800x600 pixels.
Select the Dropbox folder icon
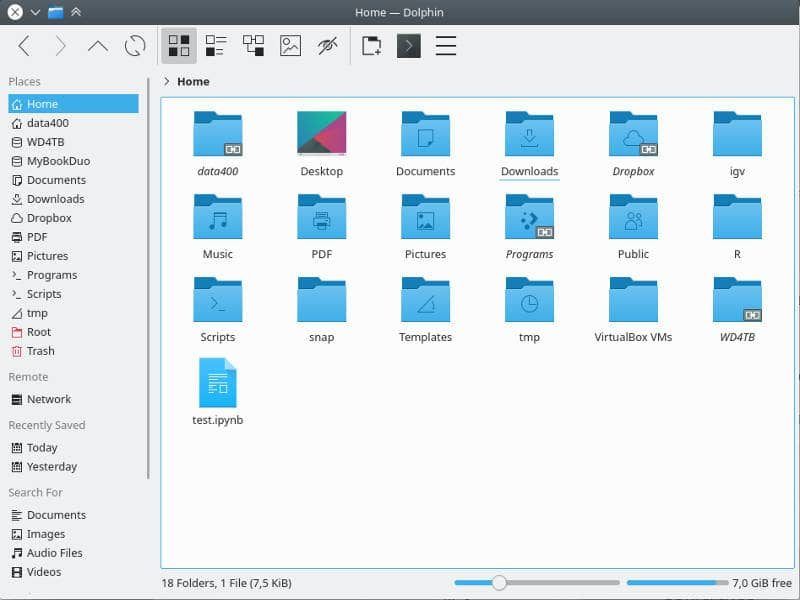point(633,134)
